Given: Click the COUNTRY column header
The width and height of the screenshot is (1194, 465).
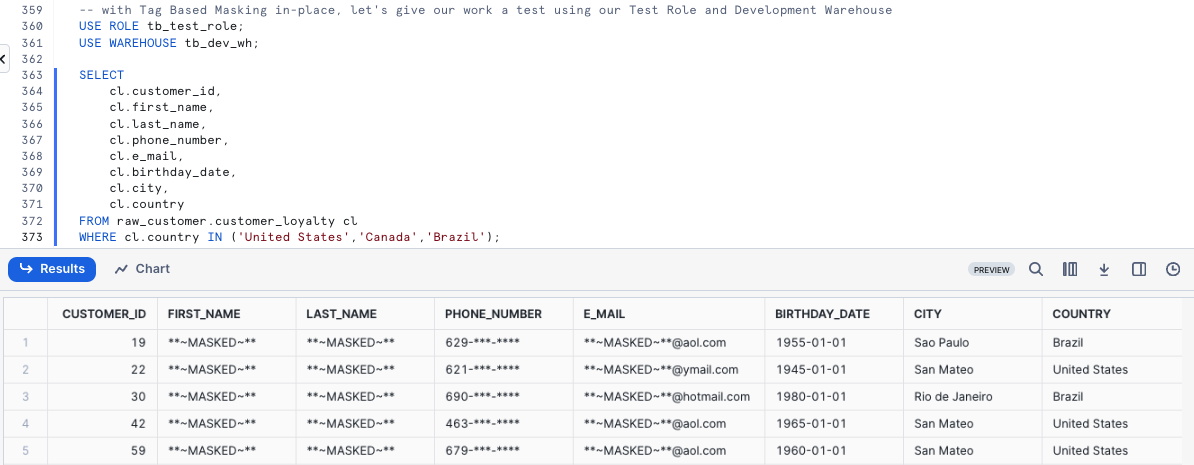Looking at the screenshot, I should tap(1081, 314).
